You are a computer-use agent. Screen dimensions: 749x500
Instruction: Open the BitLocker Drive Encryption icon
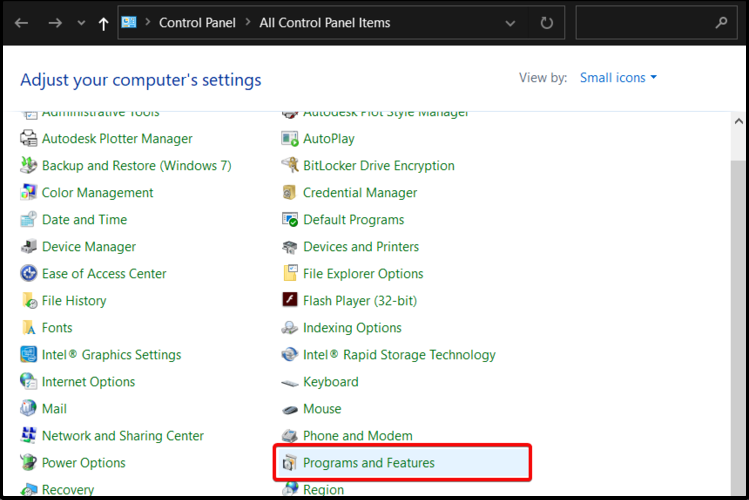290,166
